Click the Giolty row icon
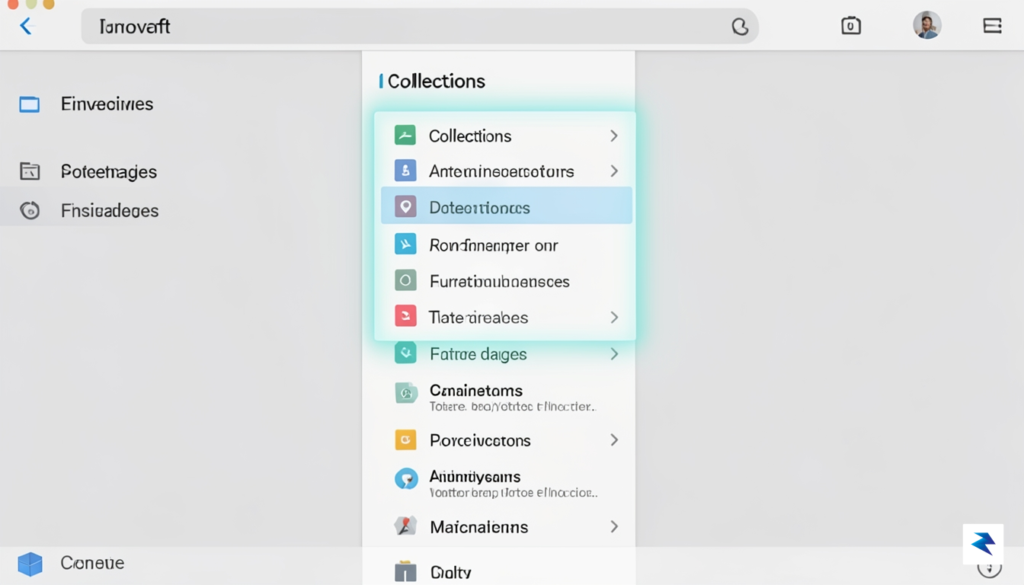Image resolution: width=1024 pixels, height=585 pixels. pyautogui.click(x=406, y=571)
